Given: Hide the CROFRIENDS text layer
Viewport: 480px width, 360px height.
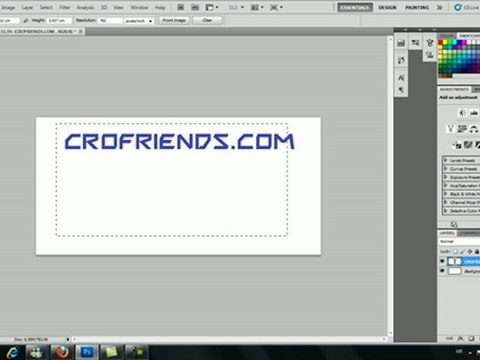Looking at the screenshot, I should tap(442, 261).
